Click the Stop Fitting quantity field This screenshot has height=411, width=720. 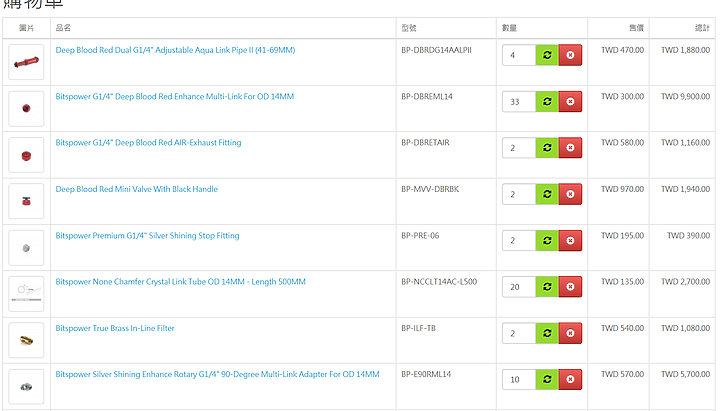519,241
